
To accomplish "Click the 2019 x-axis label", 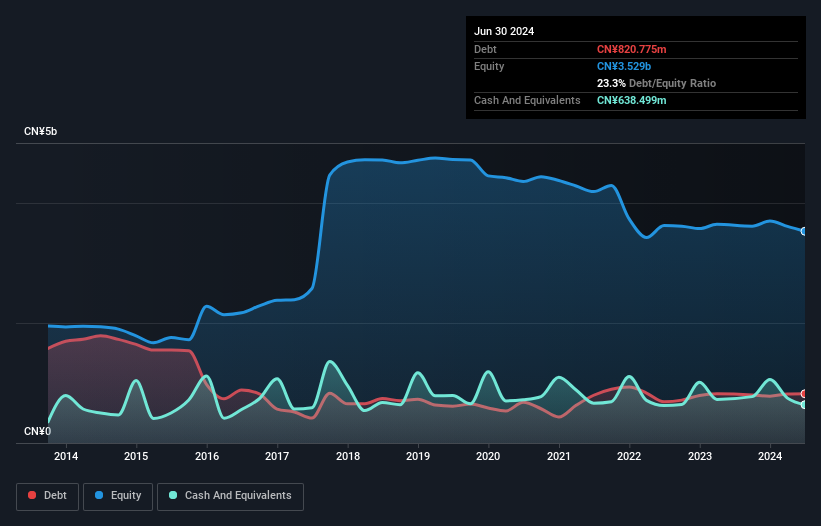I will pos(418,456).
